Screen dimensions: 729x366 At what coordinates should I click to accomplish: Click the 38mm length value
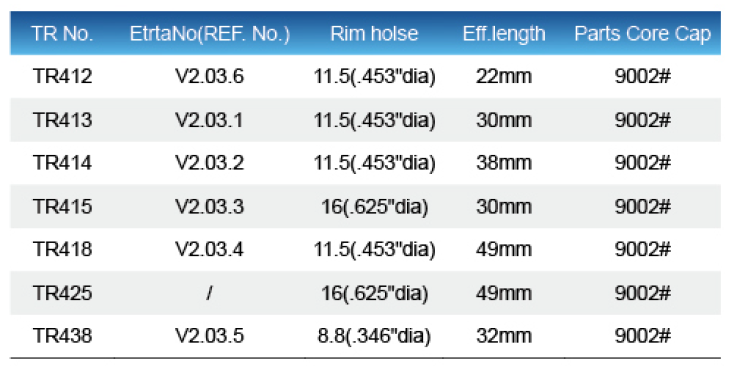click(504, 163)
